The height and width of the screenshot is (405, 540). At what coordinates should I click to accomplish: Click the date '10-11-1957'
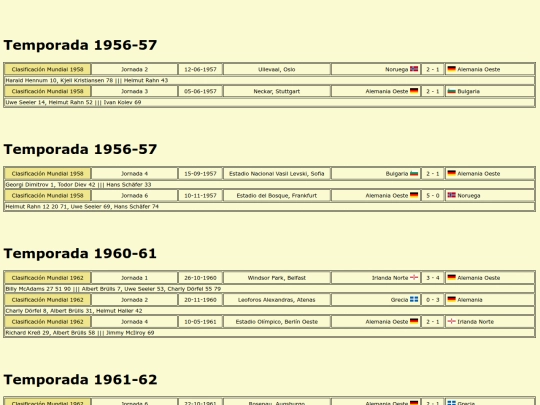200,195
